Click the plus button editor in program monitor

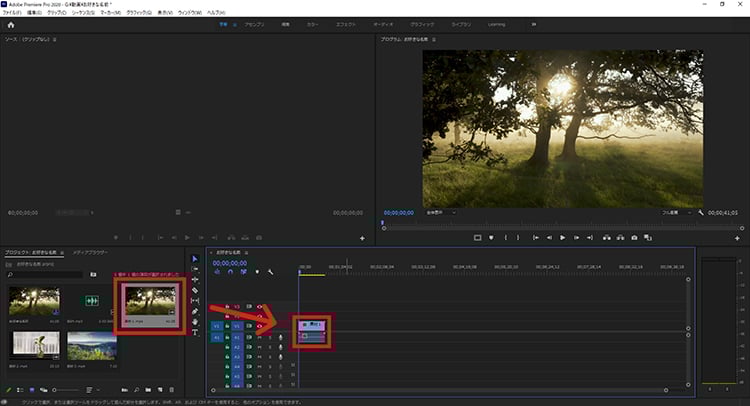tap(737, 238)
